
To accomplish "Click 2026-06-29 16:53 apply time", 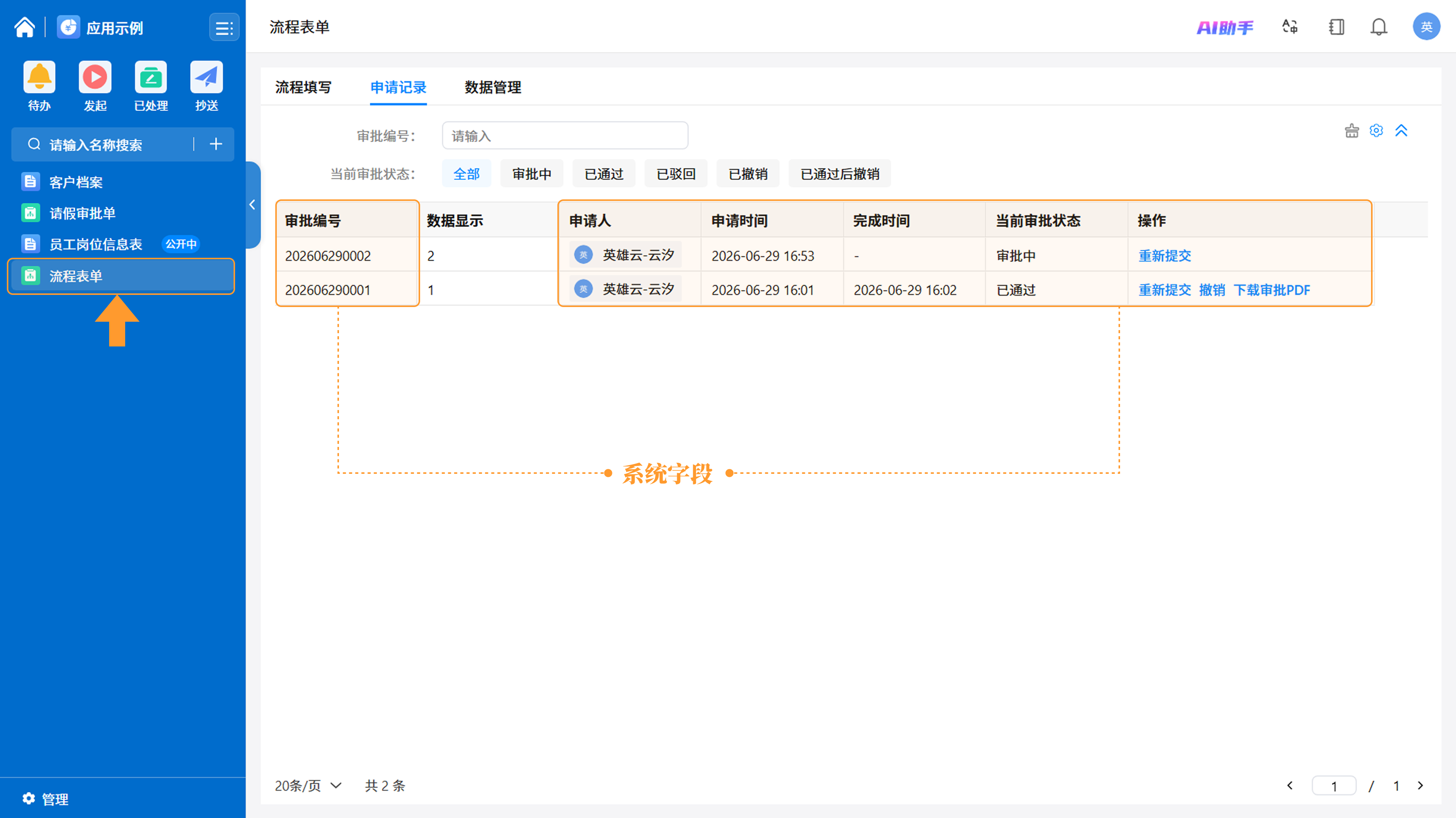I will (x=763, y=256).
